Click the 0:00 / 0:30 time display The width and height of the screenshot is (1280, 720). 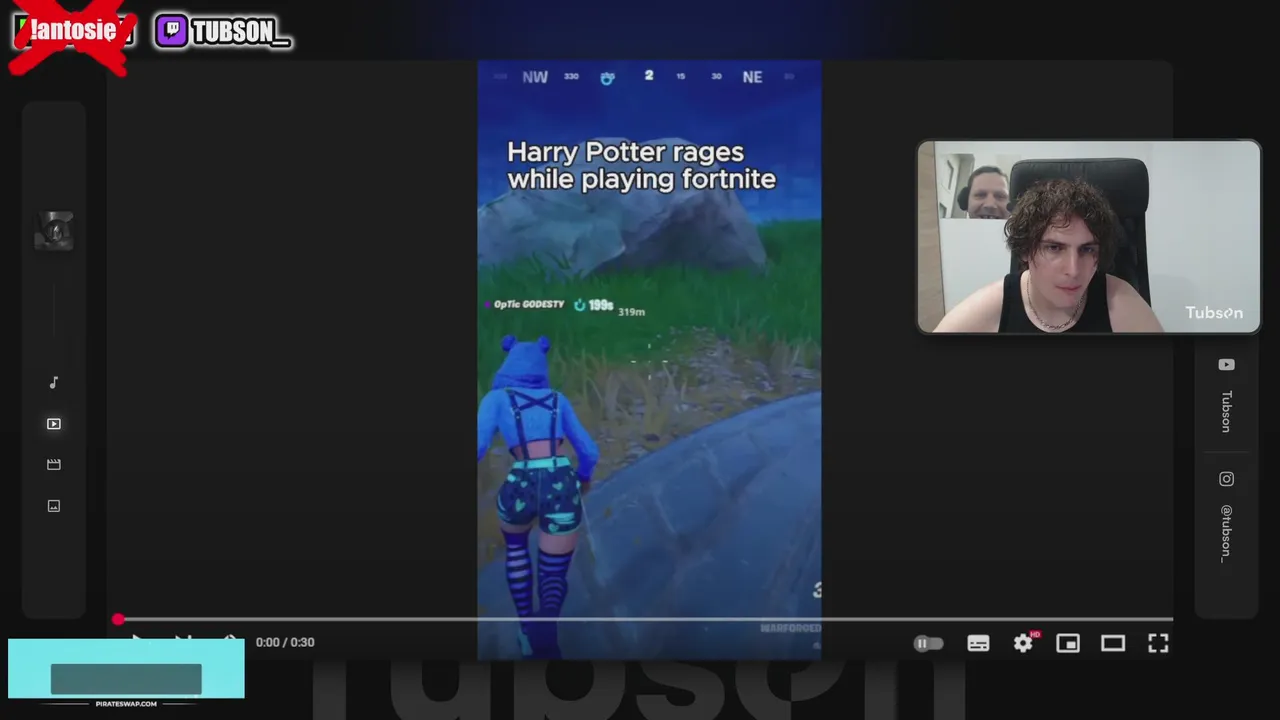pyautogui.click(x=285, y=642)
